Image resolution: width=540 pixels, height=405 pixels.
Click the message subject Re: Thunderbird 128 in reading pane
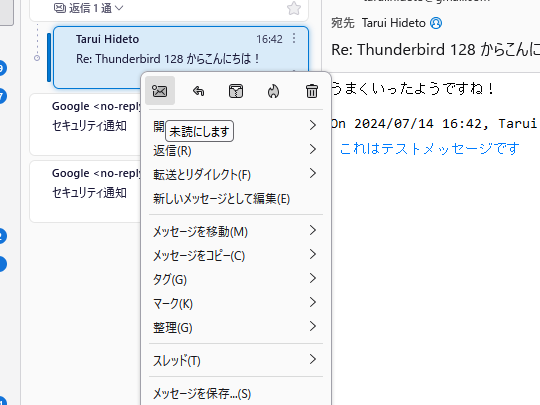(x=435, y=50)
